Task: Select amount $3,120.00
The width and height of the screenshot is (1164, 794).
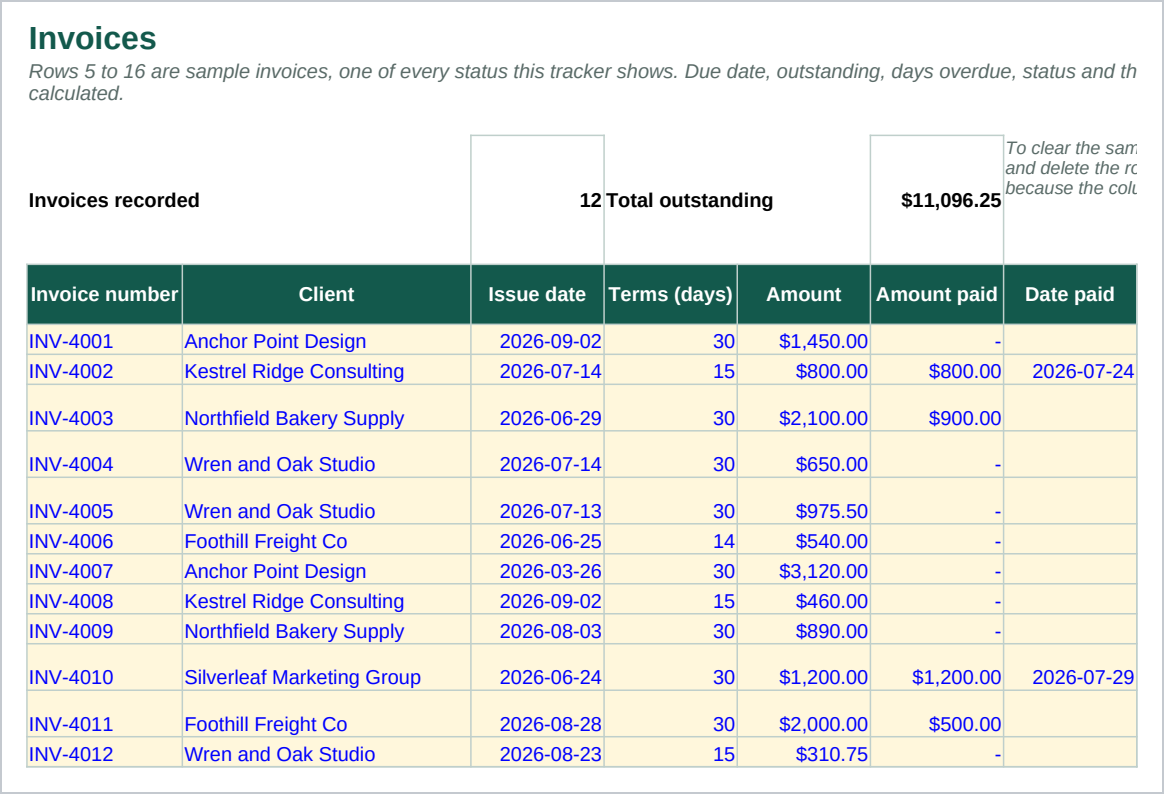Action: click(x=804, y=570)
